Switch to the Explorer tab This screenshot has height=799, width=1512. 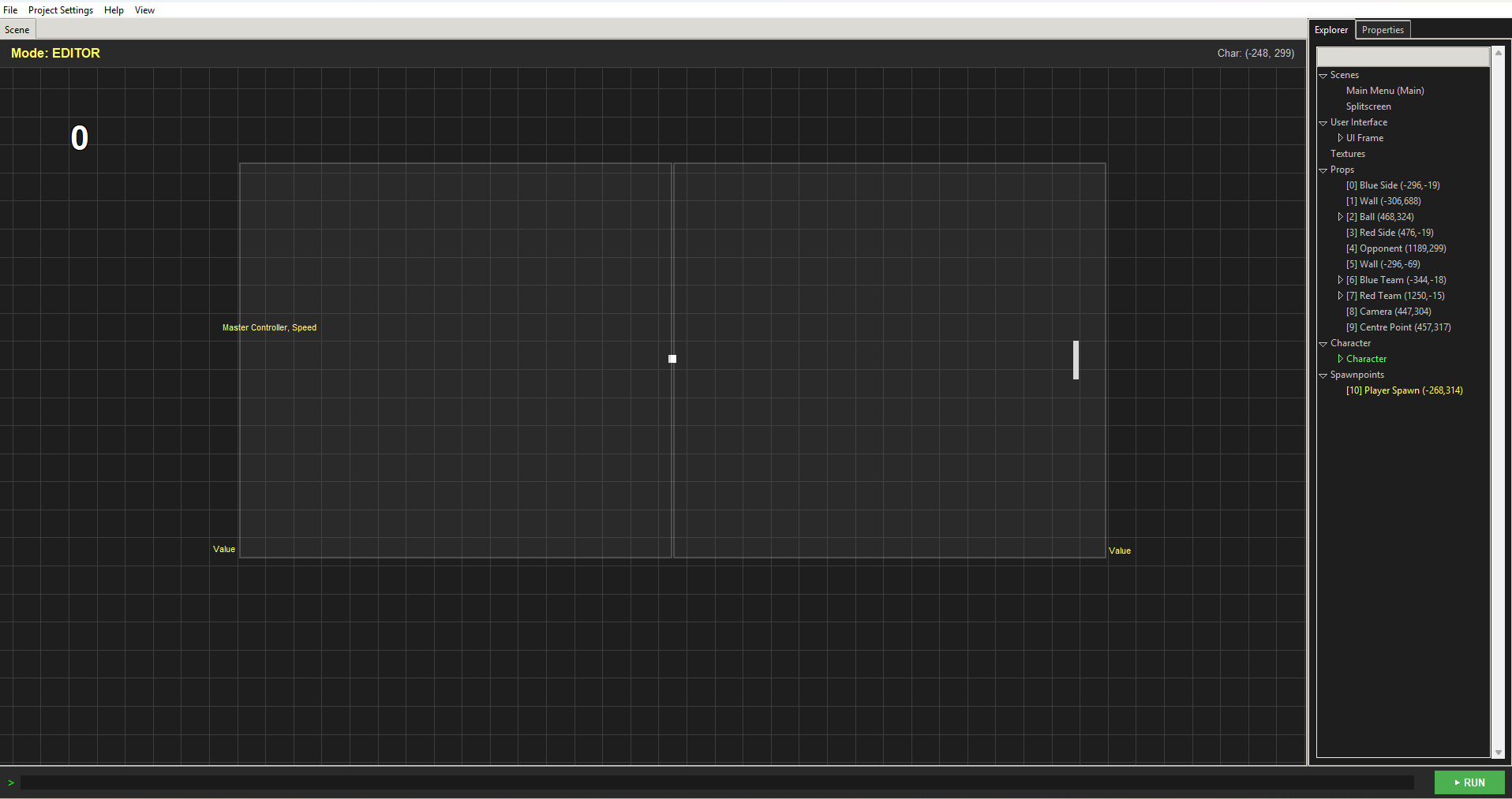coord(1331,29)
